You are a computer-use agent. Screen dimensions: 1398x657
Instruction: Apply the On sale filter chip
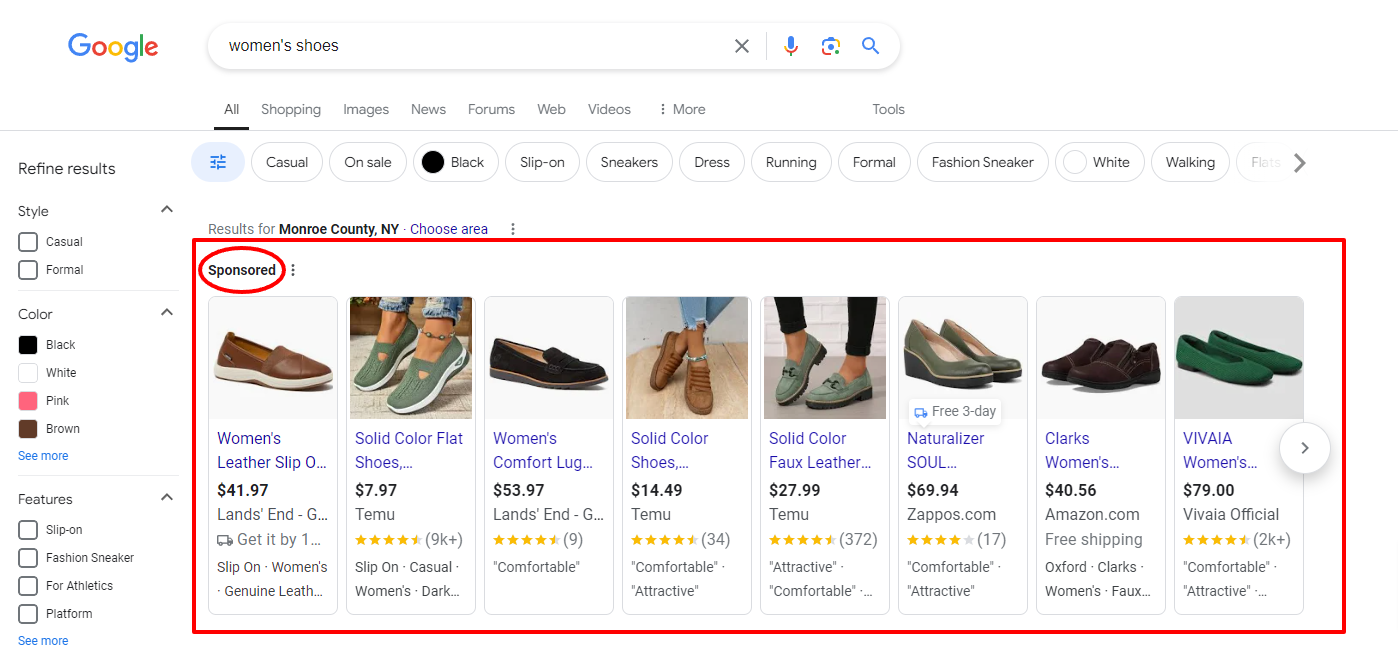pyautogui.click(x=368, y=162)
